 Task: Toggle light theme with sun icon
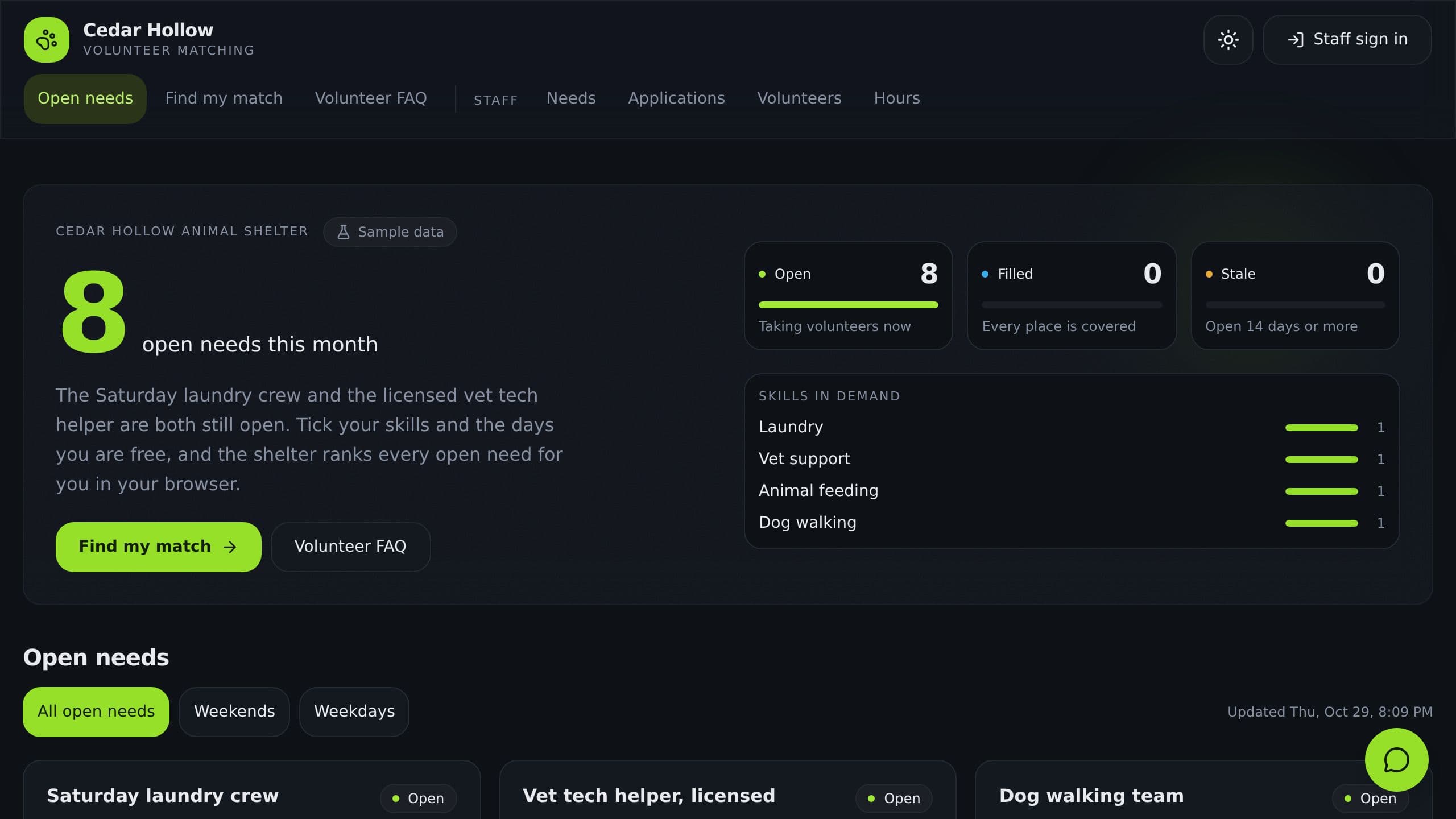(x=1228, y=40)
